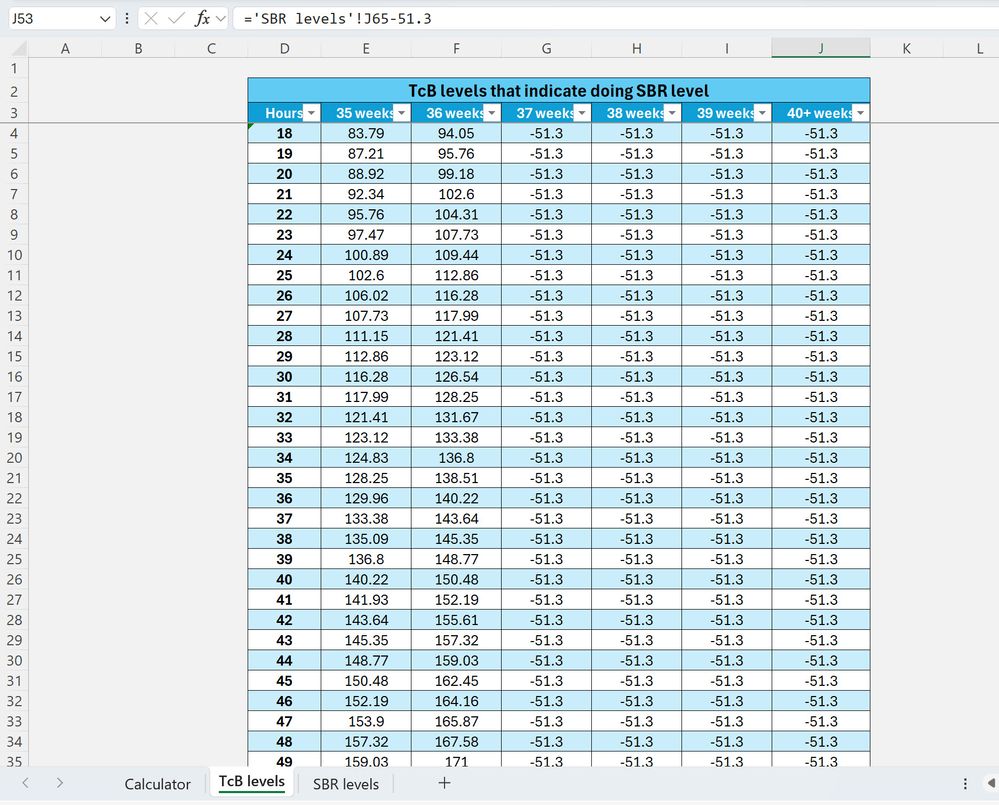
Task: Click the formula bar with SBR levels formula
Action: coord(615,18)
